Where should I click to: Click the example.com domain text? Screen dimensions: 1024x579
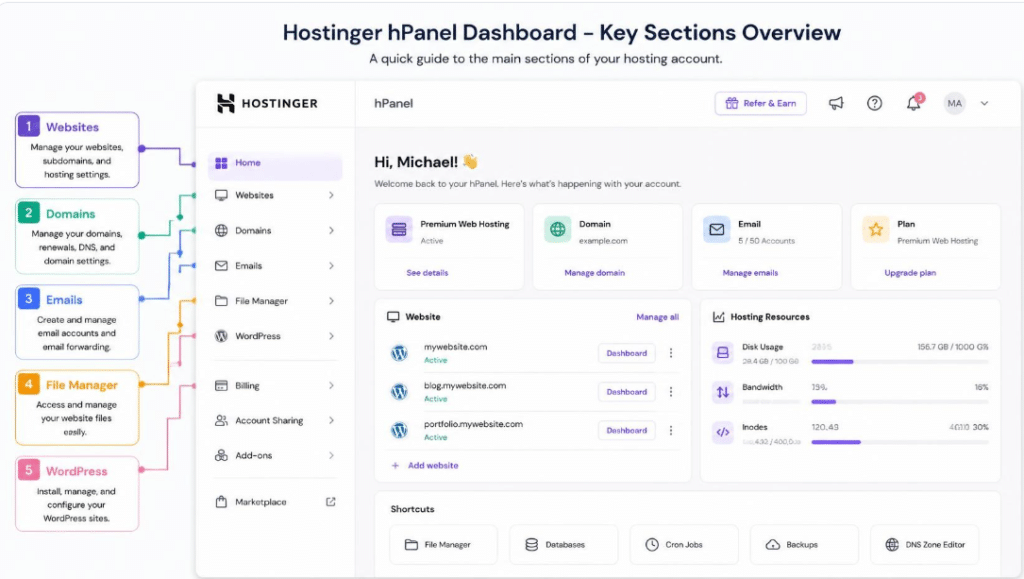pyautogui.click(x=603, y=241)
